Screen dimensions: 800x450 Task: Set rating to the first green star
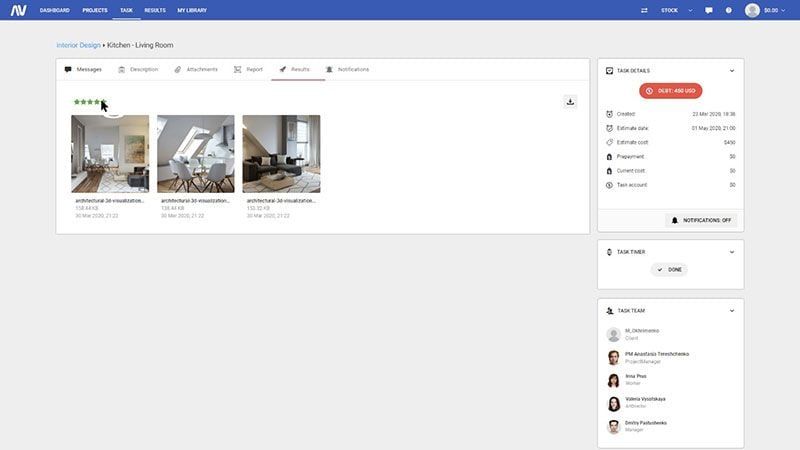[x=77, y=102]
